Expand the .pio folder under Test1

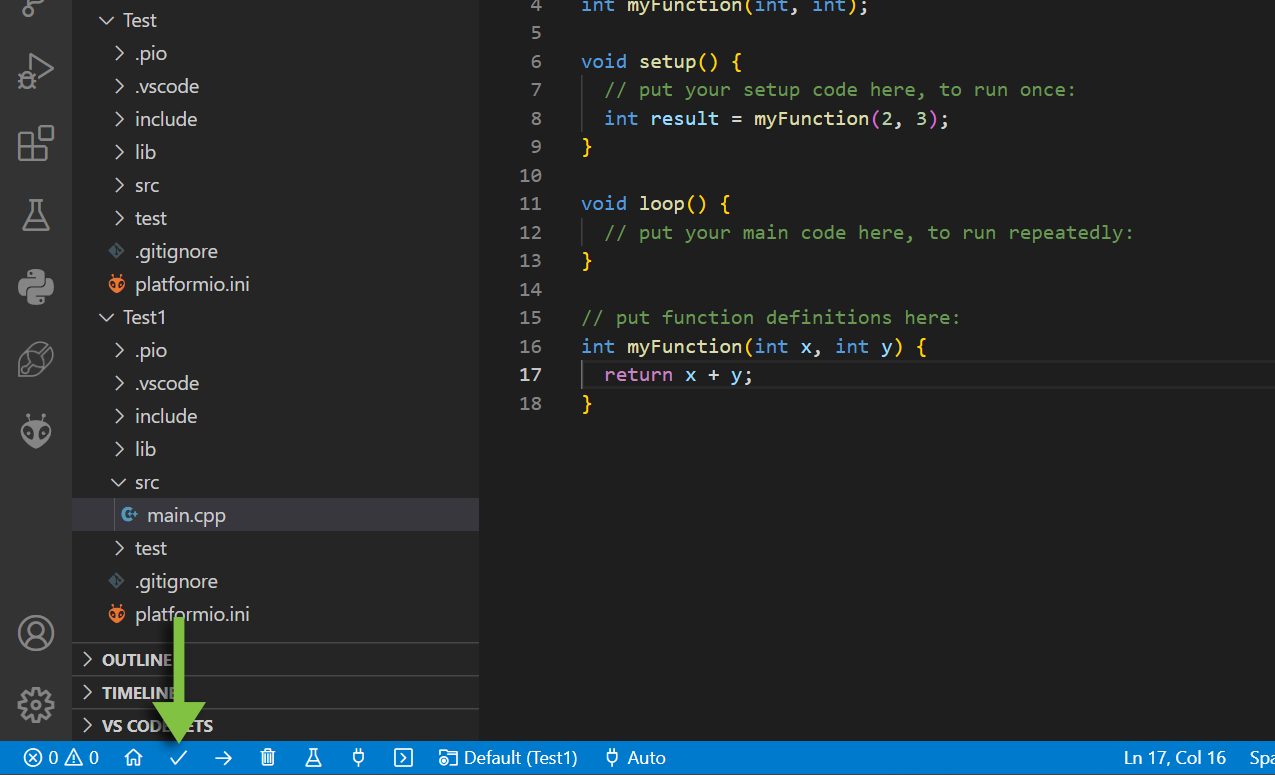[x=275, y=350]
